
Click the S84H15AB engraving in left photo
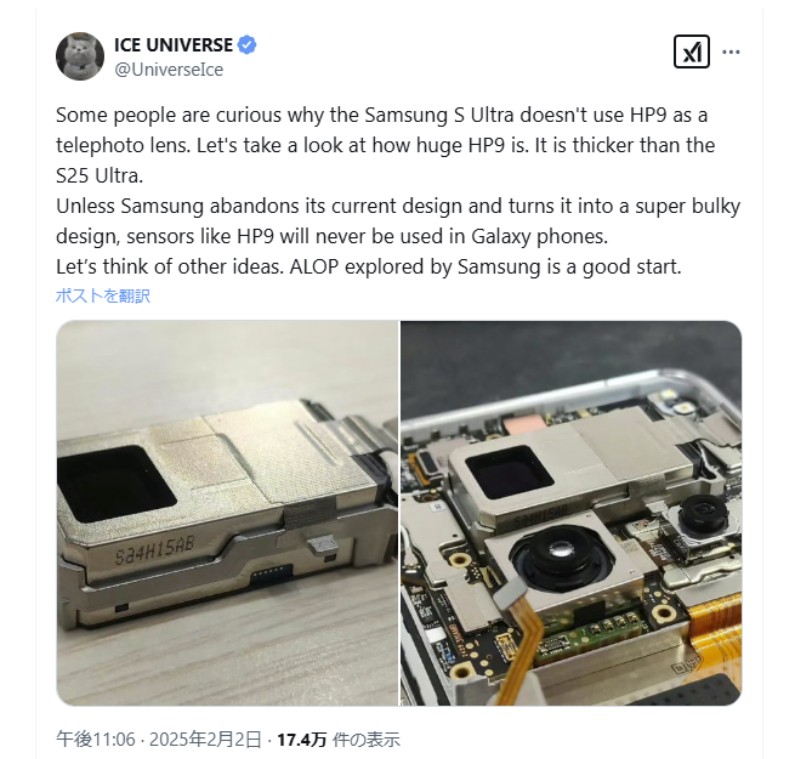[154, 550]
